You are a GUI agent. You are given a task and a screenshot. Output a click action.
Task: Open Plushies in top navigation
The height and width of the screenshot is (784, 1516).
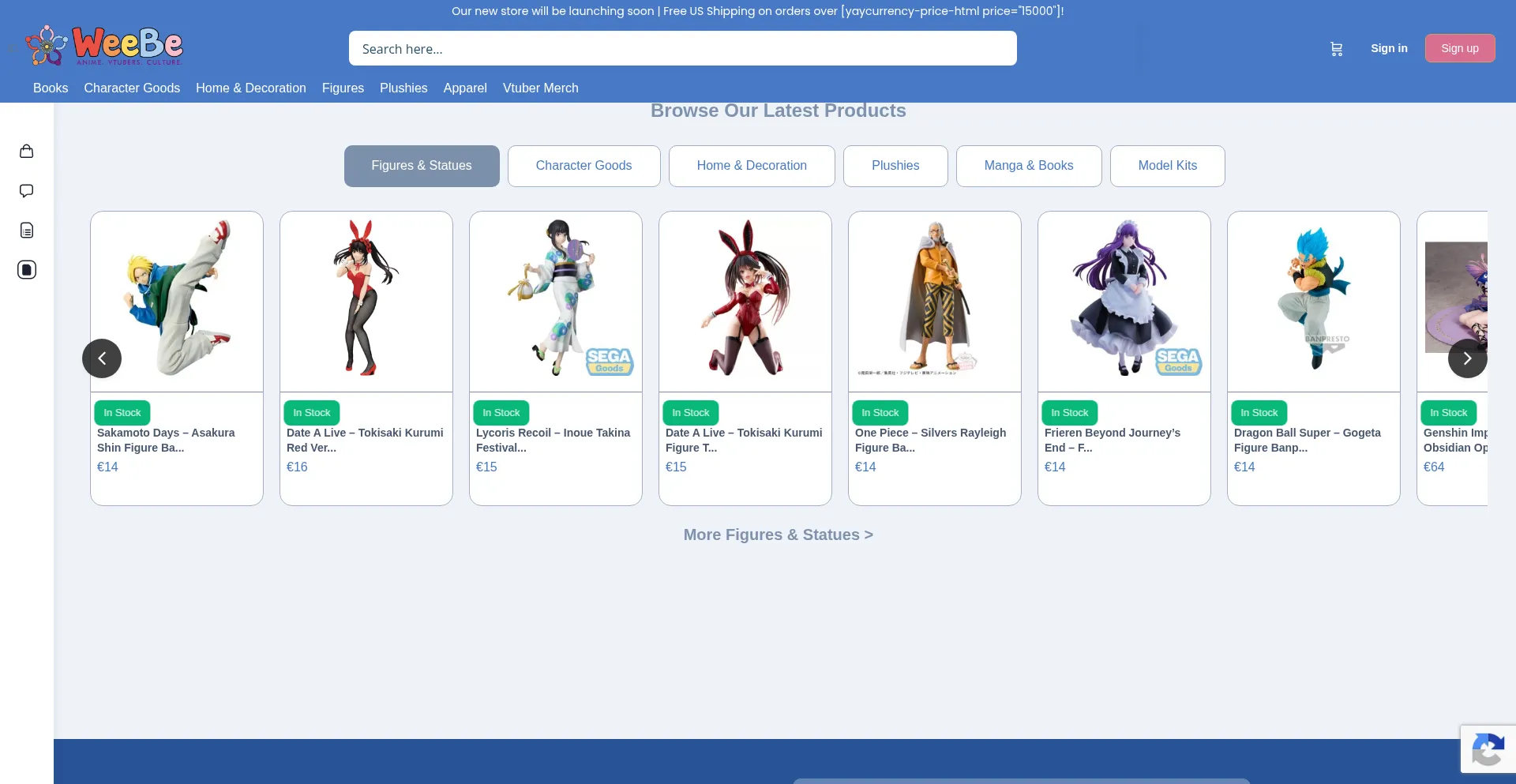pyautogui.click(x=403, y=88)
